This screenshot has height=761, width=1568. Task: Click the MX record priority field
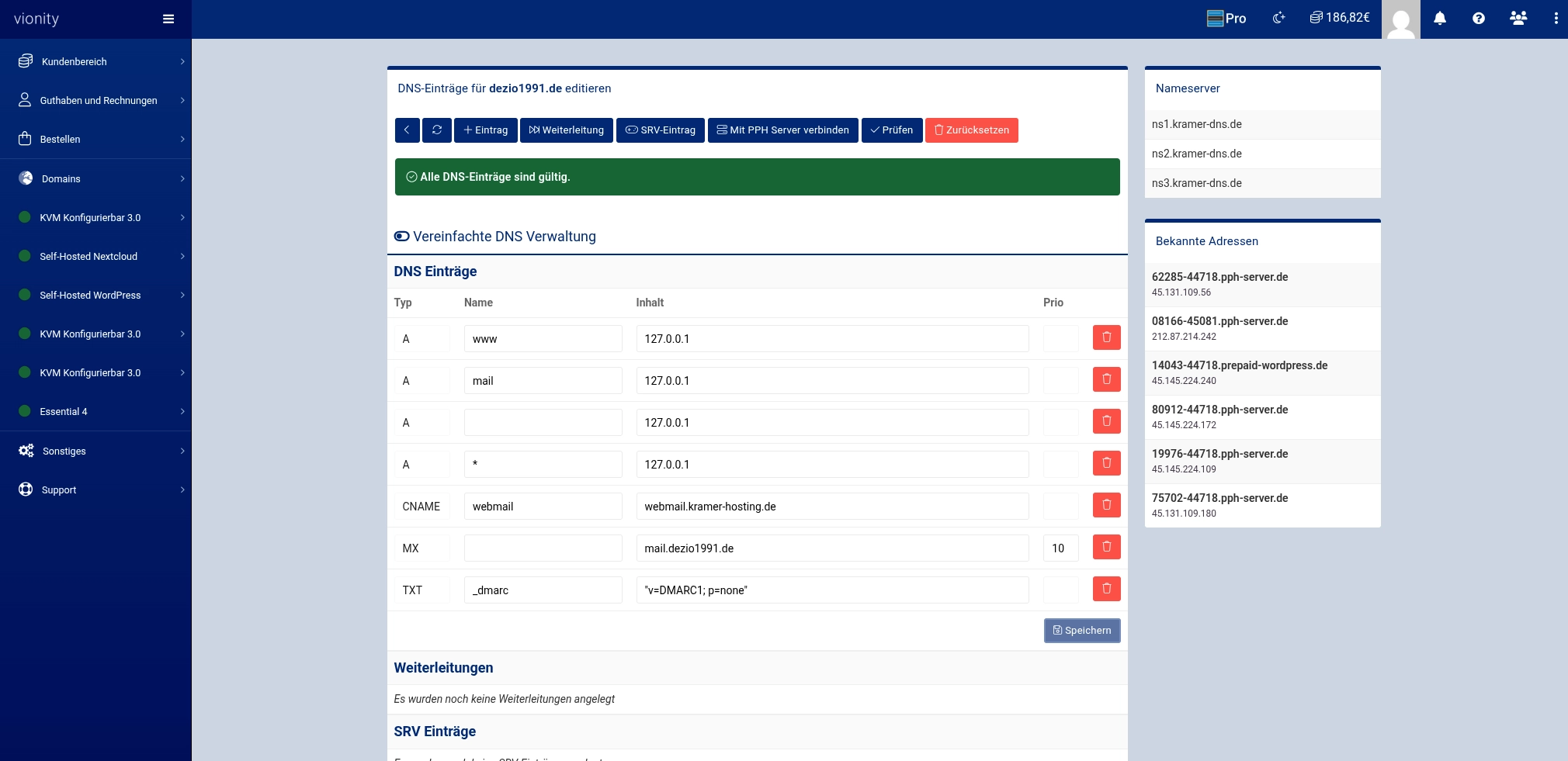coord(1060,548)
